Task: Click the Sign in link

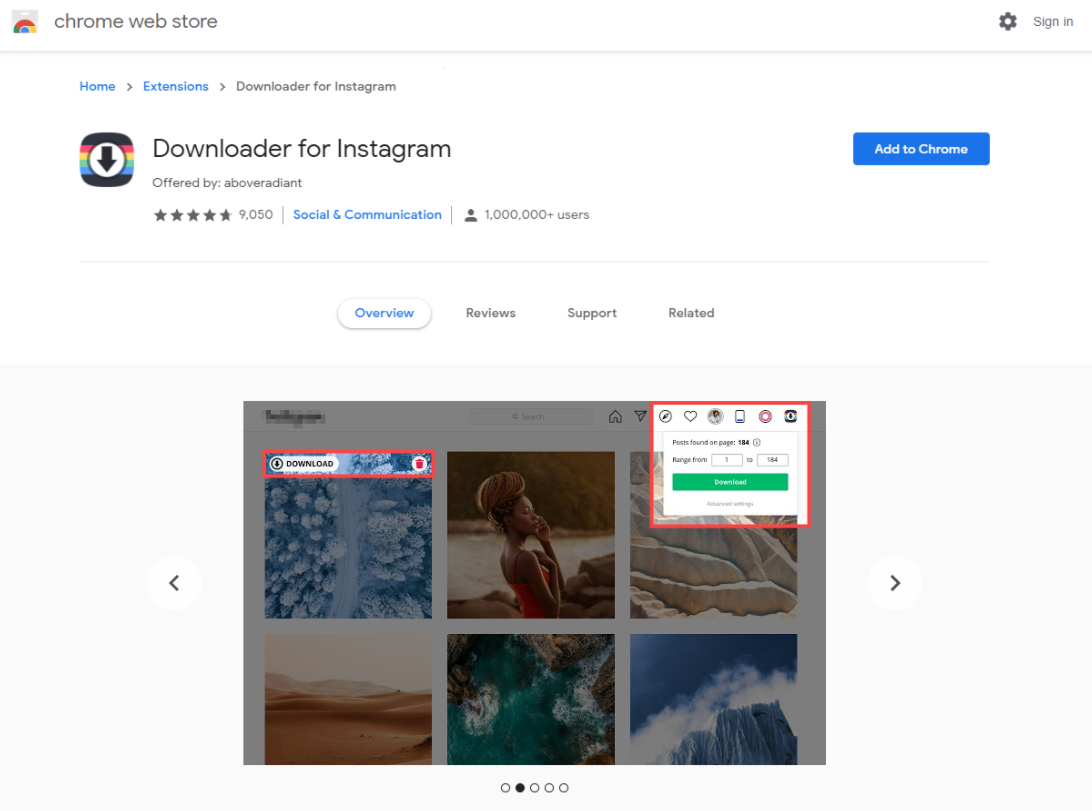Action: tap(1053, 22)
